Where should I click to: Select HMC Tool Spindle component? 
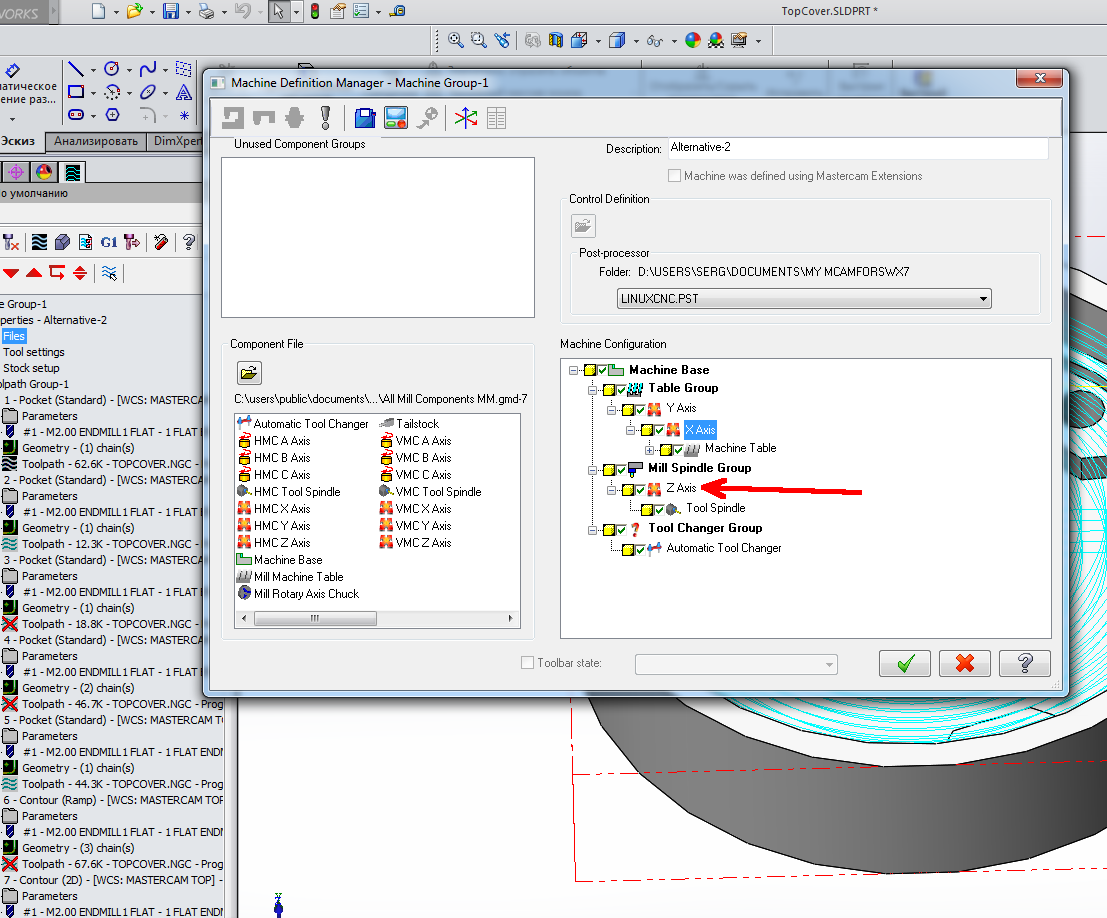(x=289, y=491)
